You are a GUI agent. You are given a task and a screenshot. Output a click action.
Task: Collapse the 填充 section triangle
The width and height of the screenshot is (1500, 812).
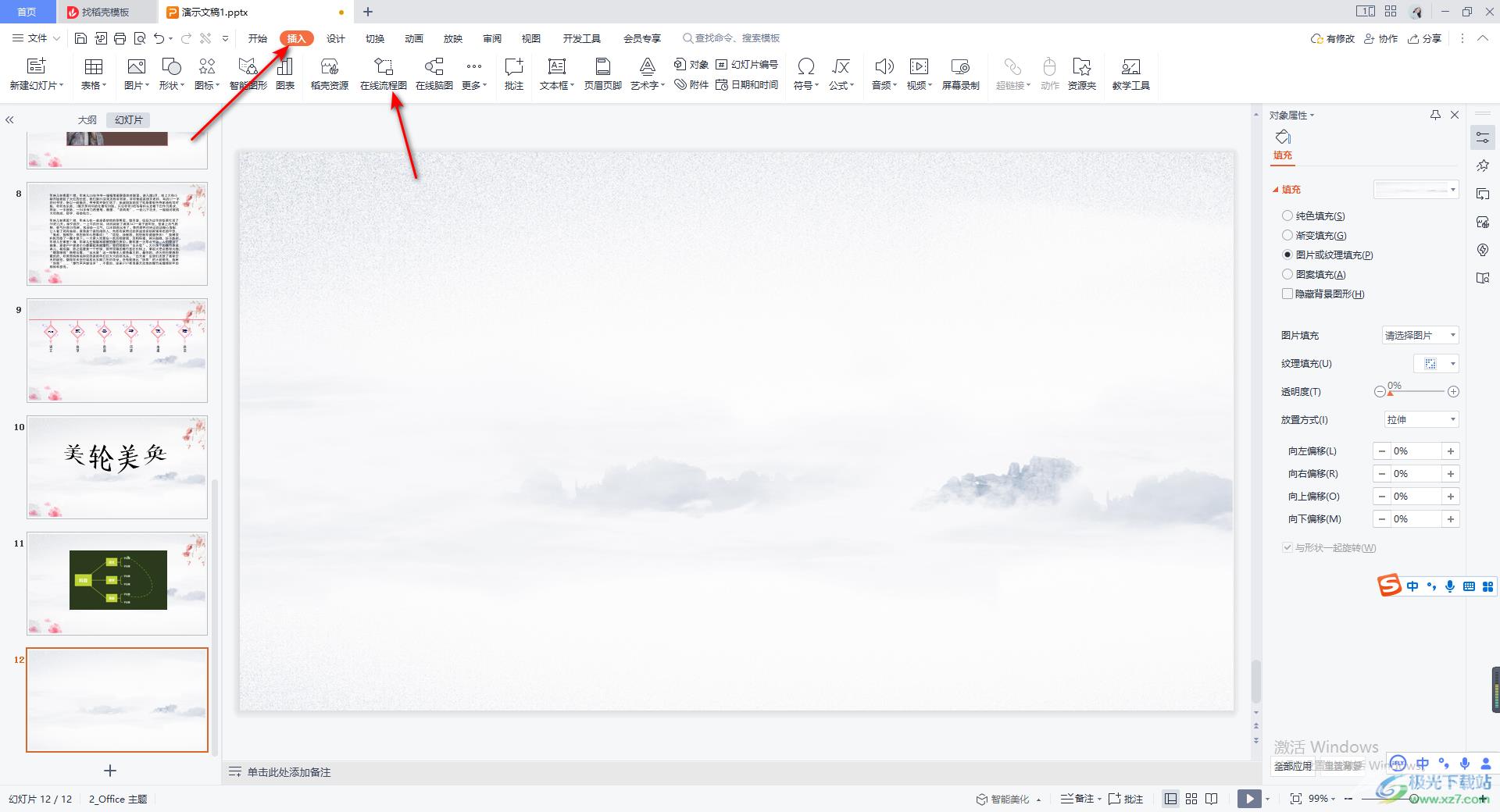1275,190
